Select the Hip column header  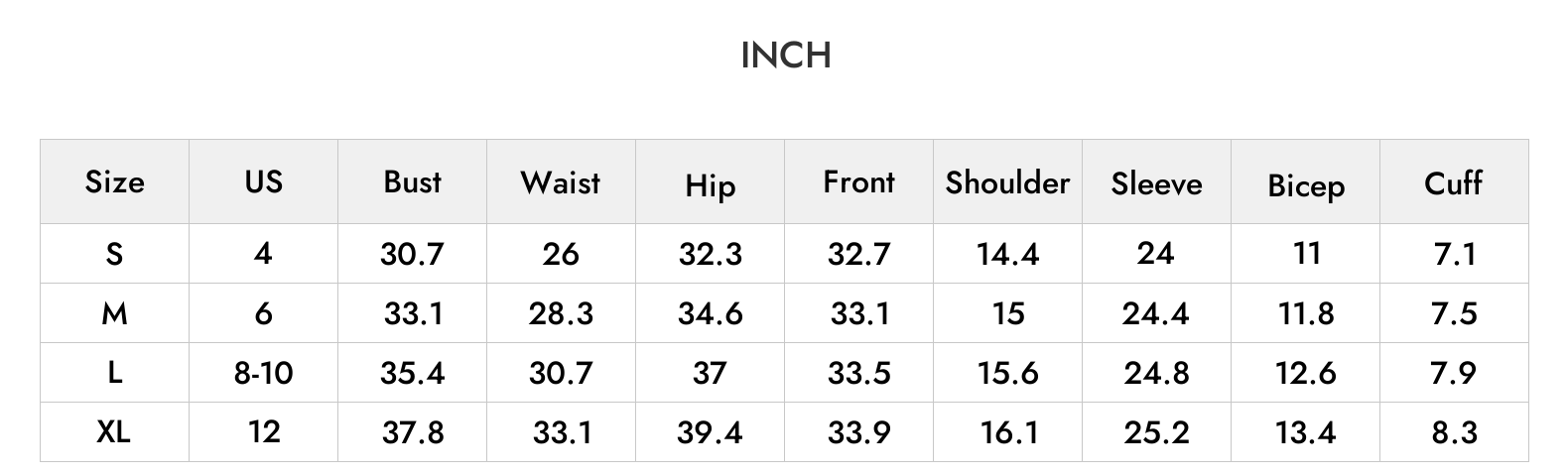(x=710, y=185)
